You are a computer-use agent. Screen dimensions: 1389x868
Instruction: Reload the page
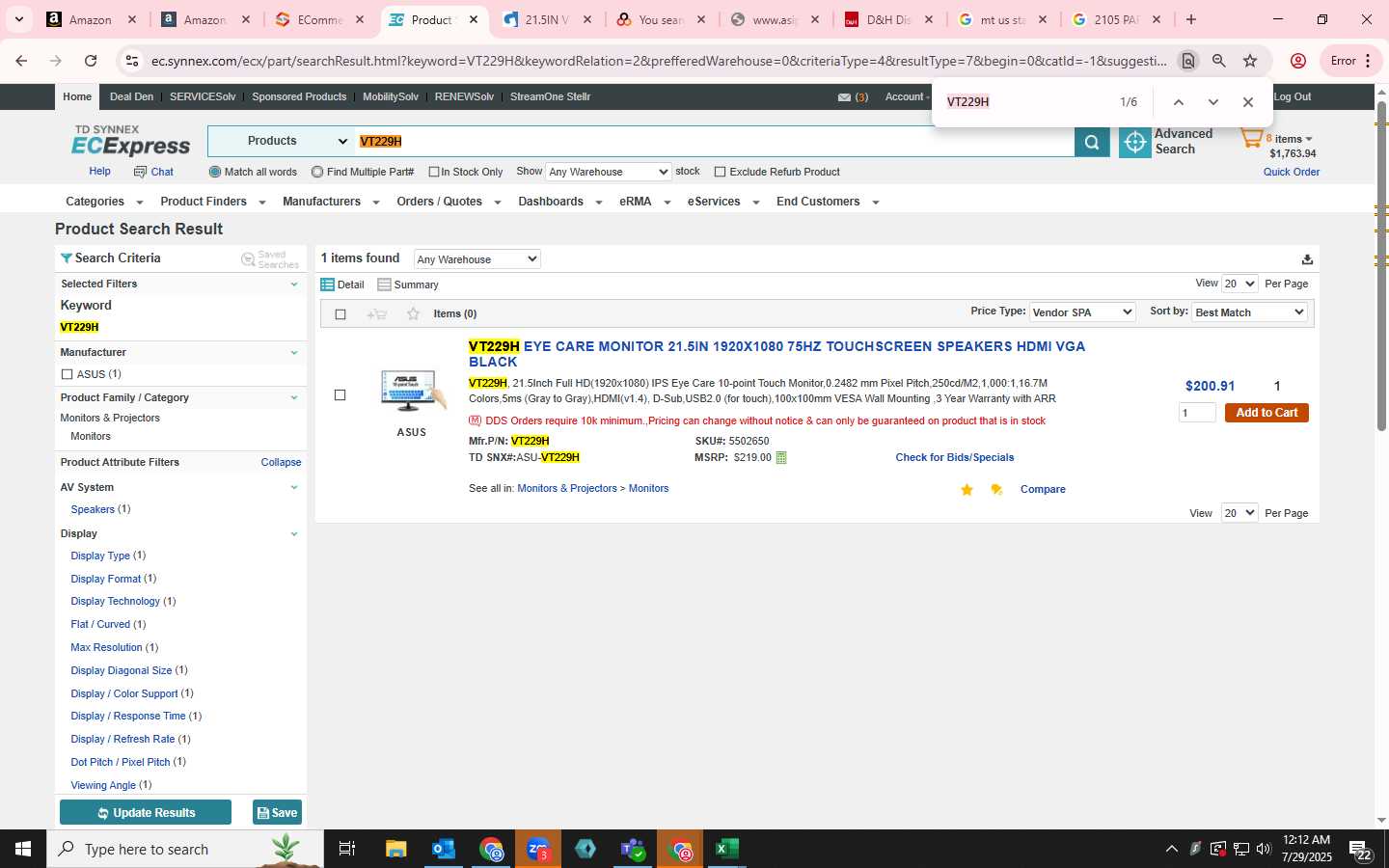[91, 61]
